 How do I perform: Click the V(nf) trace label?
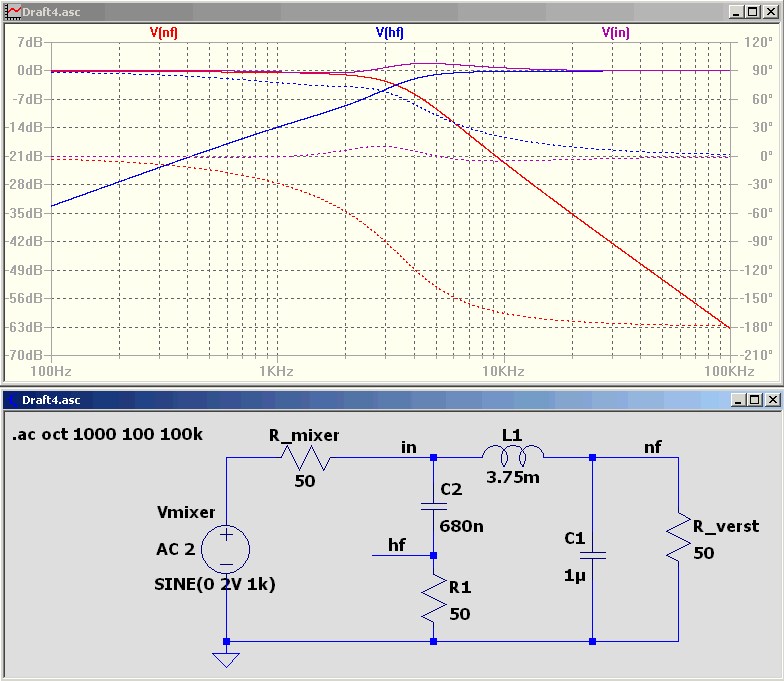[x=164, y=32]
